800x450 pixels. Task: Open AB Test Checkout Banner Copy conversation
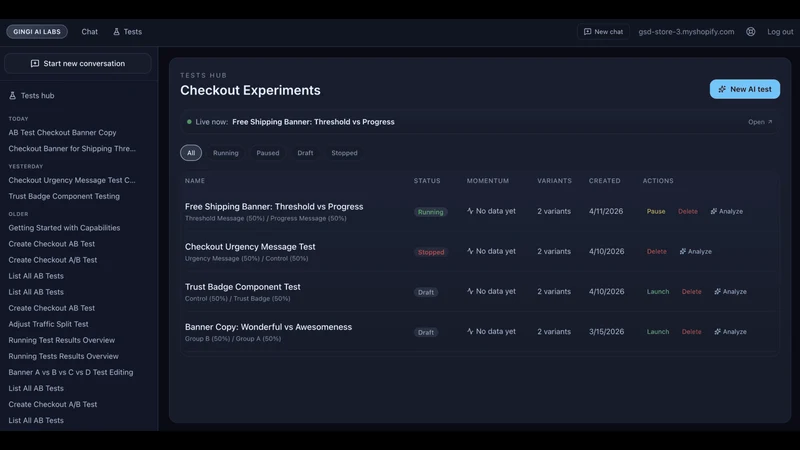tap(62, 132)
